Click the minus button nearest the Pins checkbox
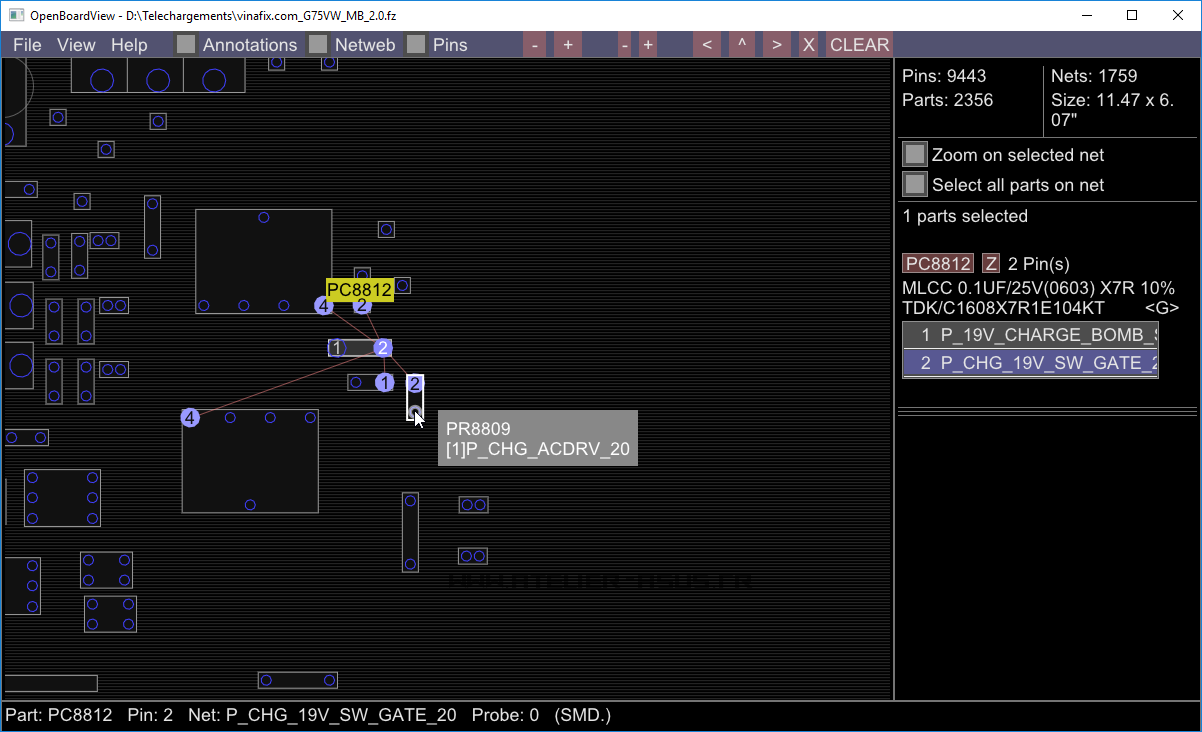 pyautogui.click(x=535, y=45)
